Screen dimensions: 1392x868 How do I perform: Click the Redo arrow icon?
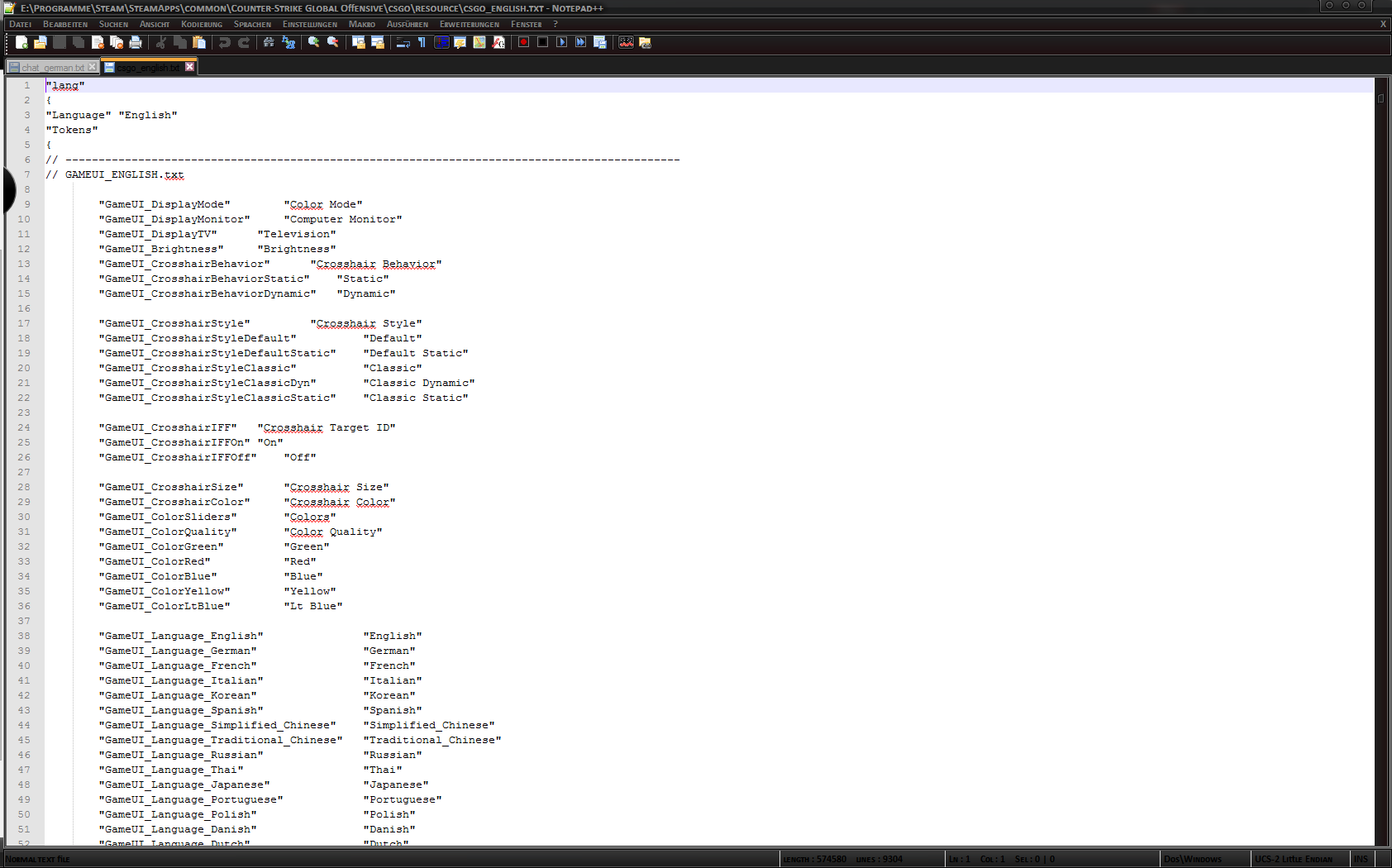coord(244,42)
